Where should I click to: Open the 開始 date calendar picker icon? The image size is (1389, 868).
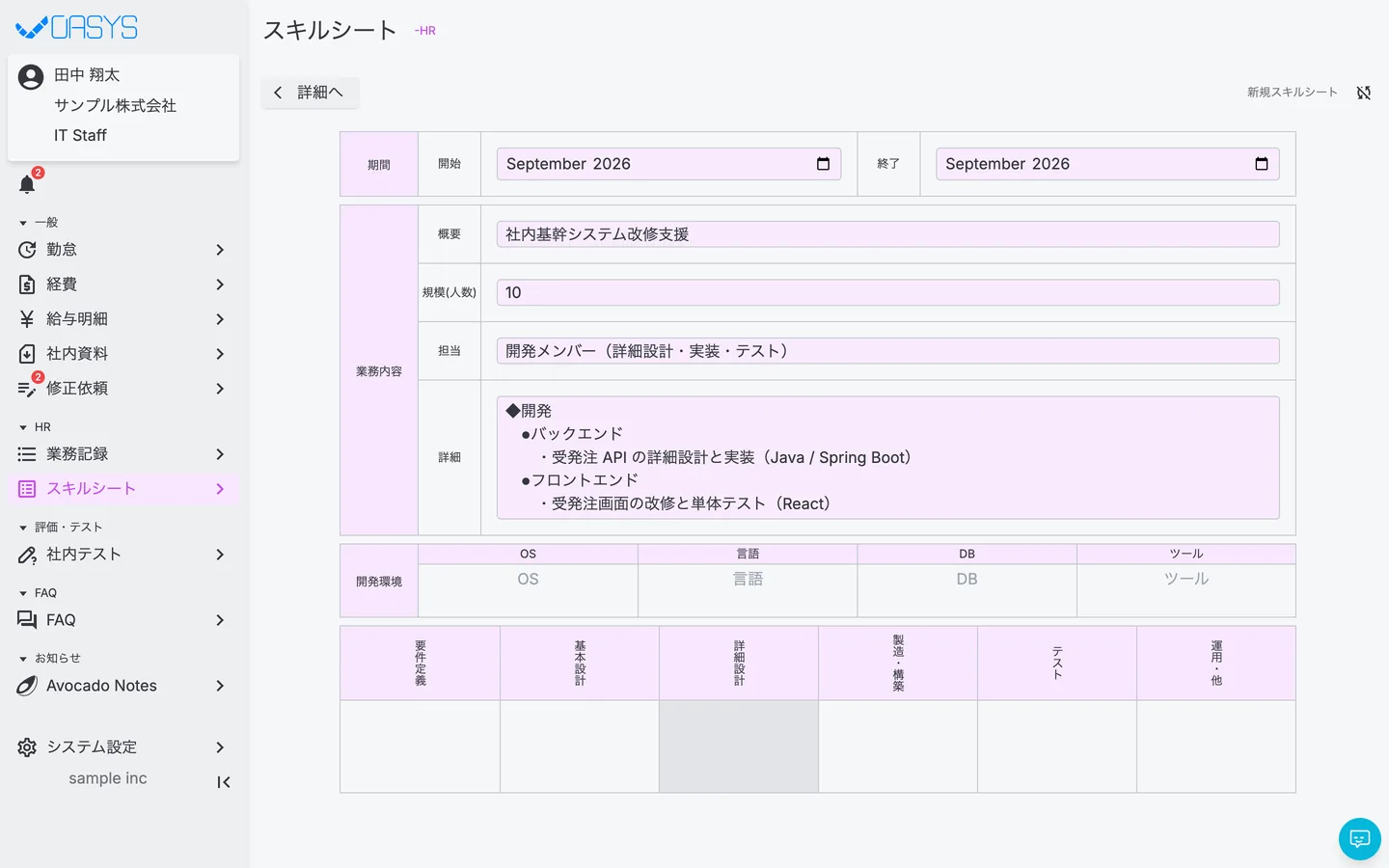click(x=823, y=164)
